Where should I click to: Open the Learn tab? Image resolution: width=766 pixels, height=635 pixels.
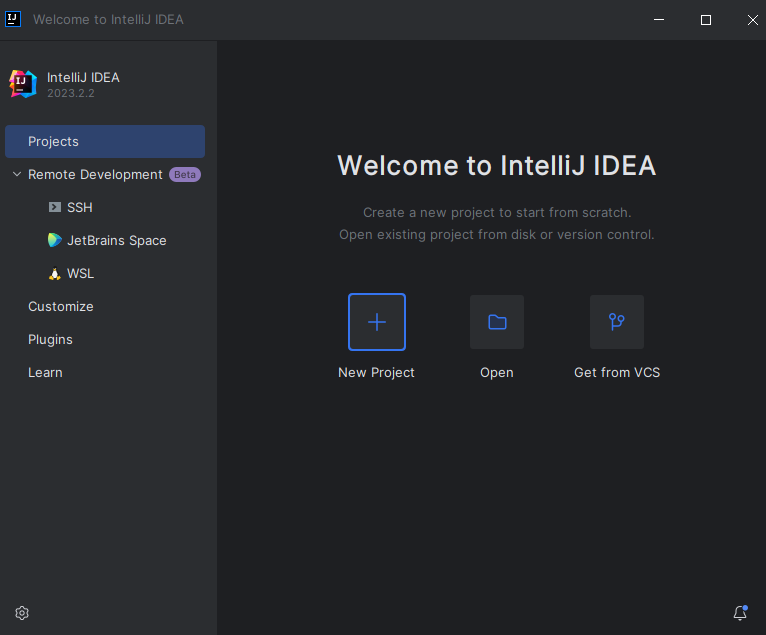click(45, 373)
